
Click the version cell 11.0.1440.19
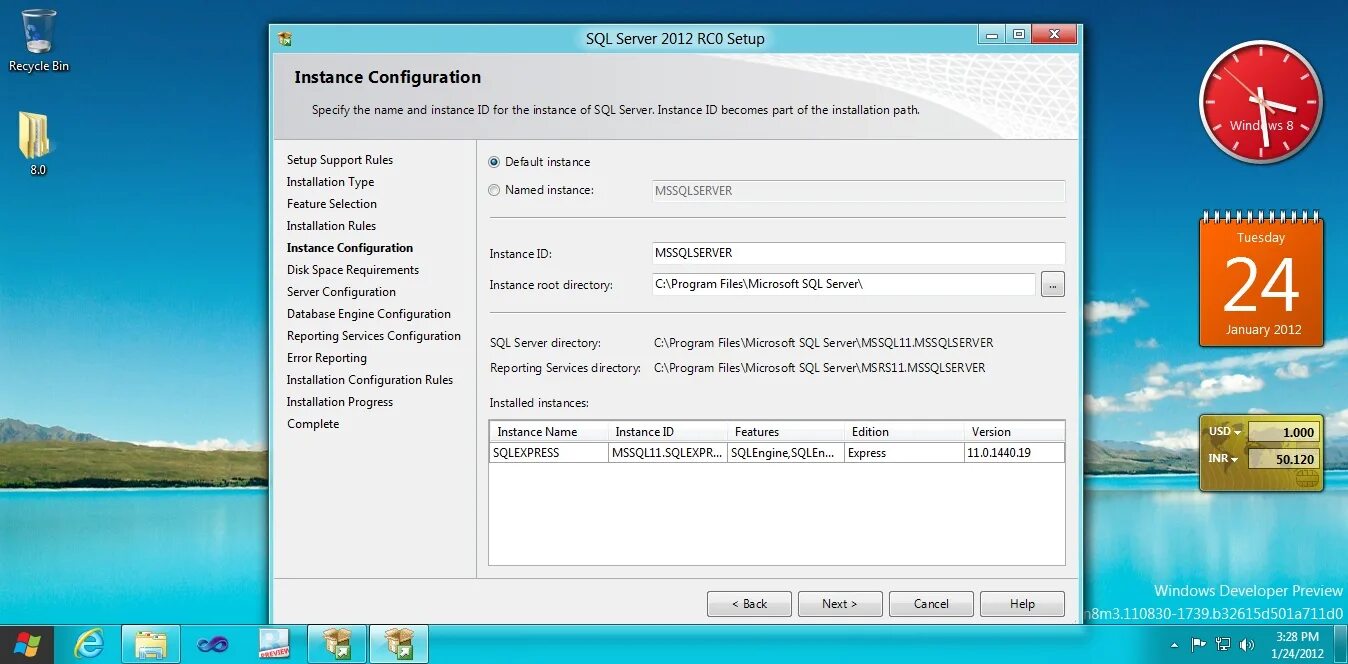(x=1014, y=453)
